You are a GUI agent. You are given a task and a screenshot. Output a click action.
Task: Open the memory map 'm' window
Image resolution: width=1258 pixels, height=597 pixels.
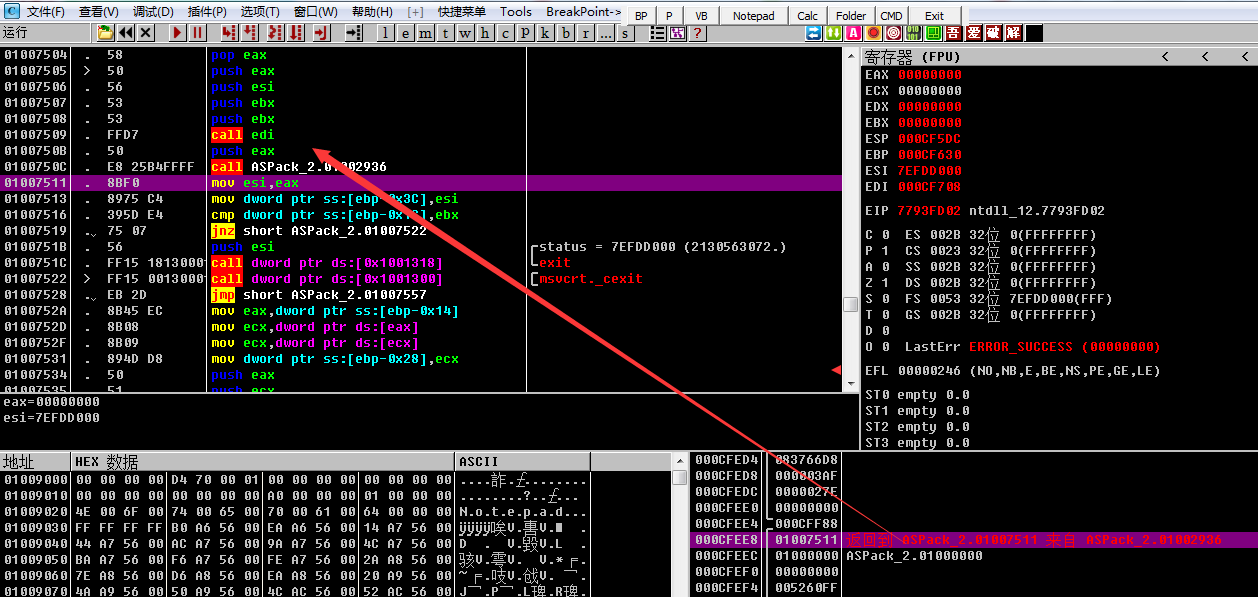[426, 33]
